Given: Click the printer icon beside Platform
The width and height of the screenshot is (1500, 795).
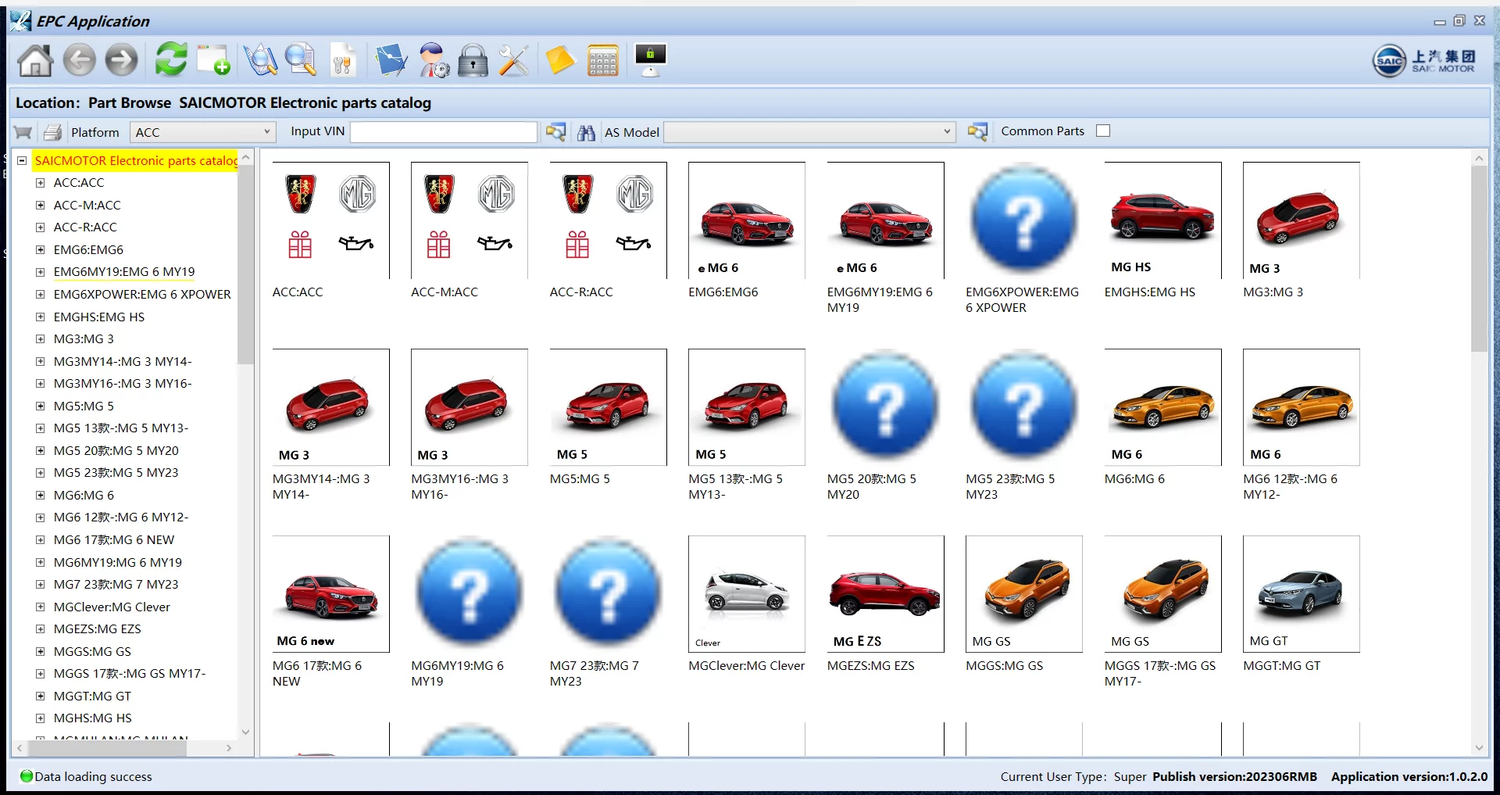Looking at the screenshot, I should coord(52,132).
